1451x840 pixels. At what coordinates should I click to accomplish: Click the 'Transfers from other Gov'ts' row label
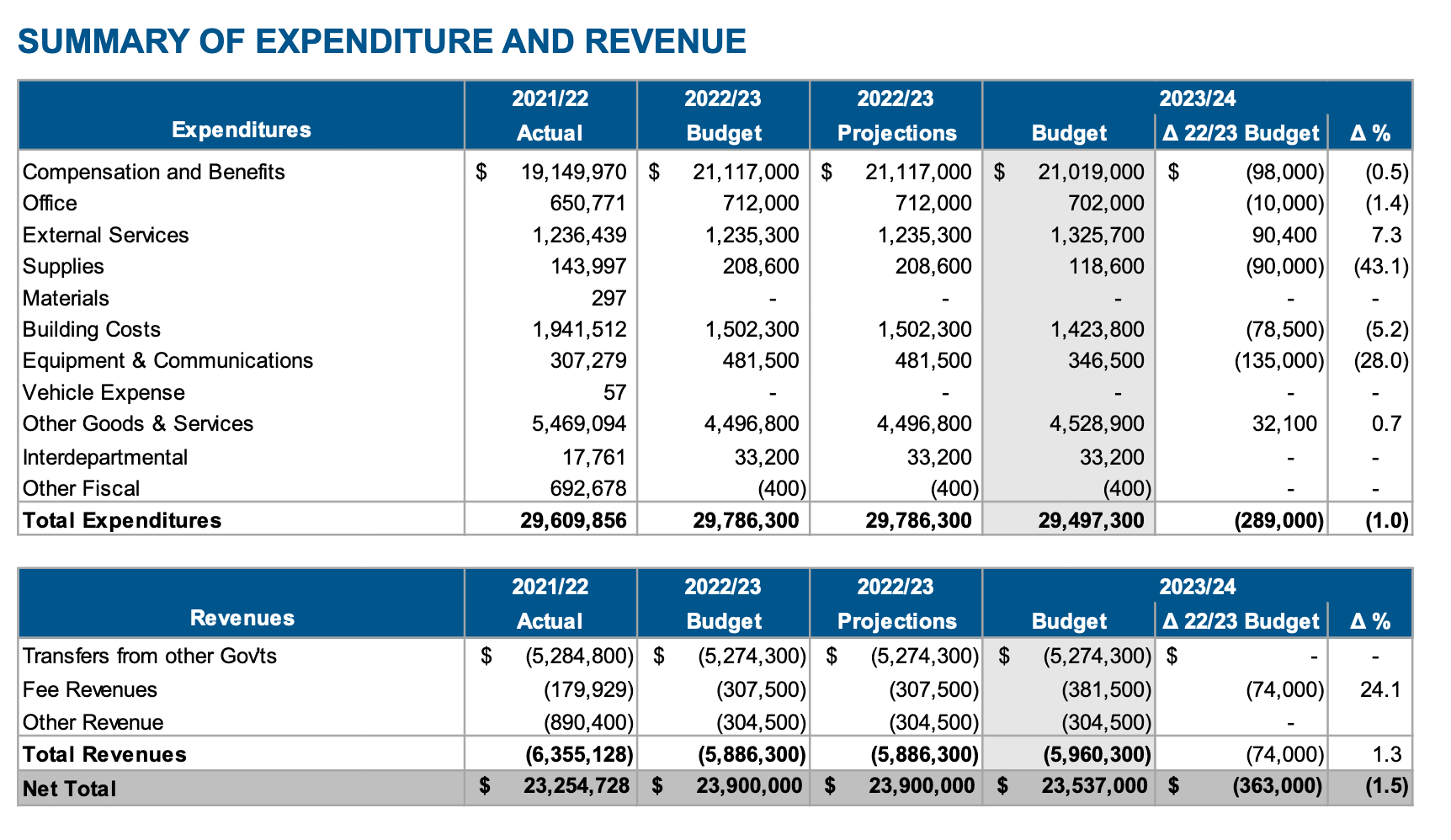[x=150, y=656]
